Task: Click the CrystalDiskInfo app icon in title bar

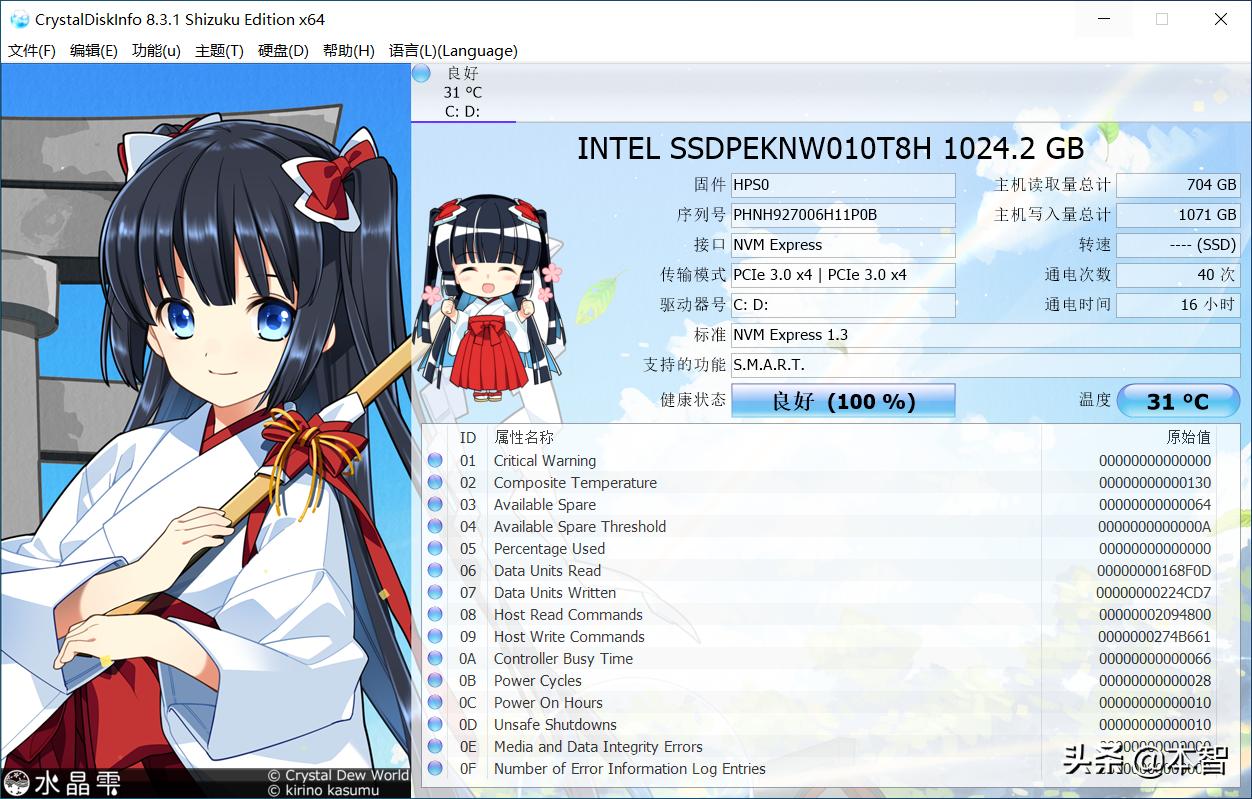Action: 19,19
